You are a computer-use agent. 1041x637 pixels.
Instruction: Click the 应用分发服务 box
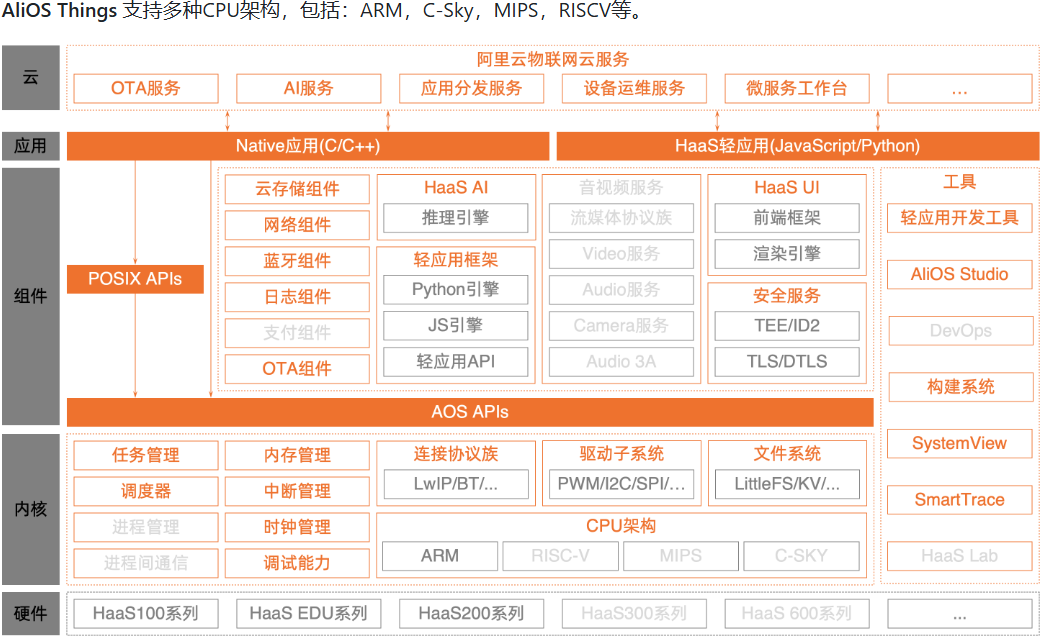471,88
